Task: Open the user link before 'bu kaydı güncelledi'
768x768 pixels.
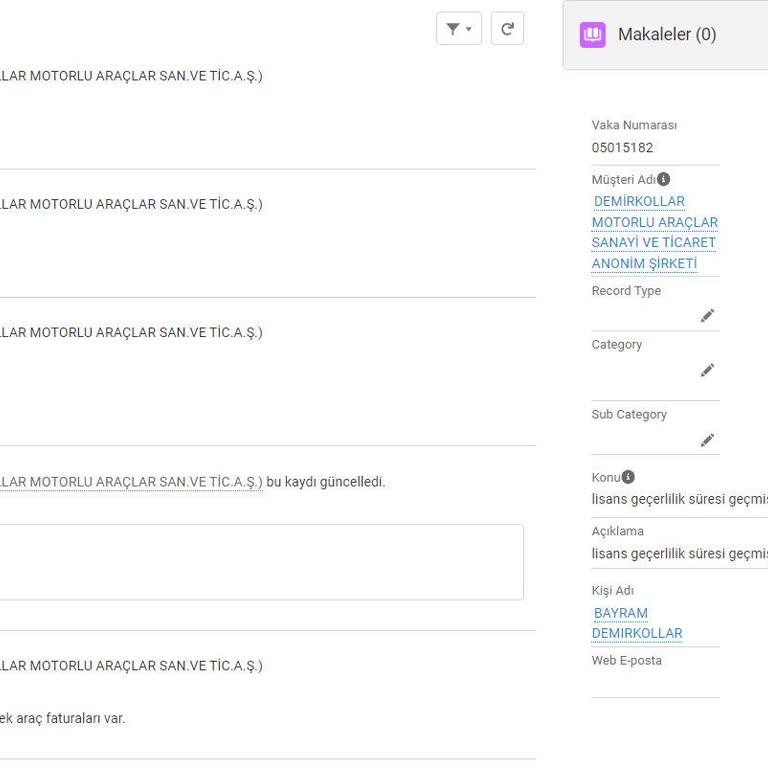Action: tap(131, 482)
